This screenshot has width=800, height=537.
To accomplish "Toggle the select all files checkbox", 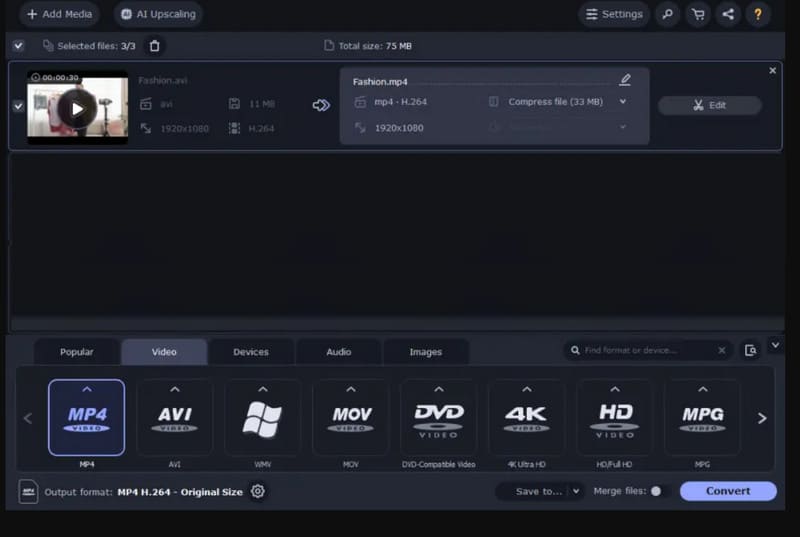I will (x=18, y=46).
